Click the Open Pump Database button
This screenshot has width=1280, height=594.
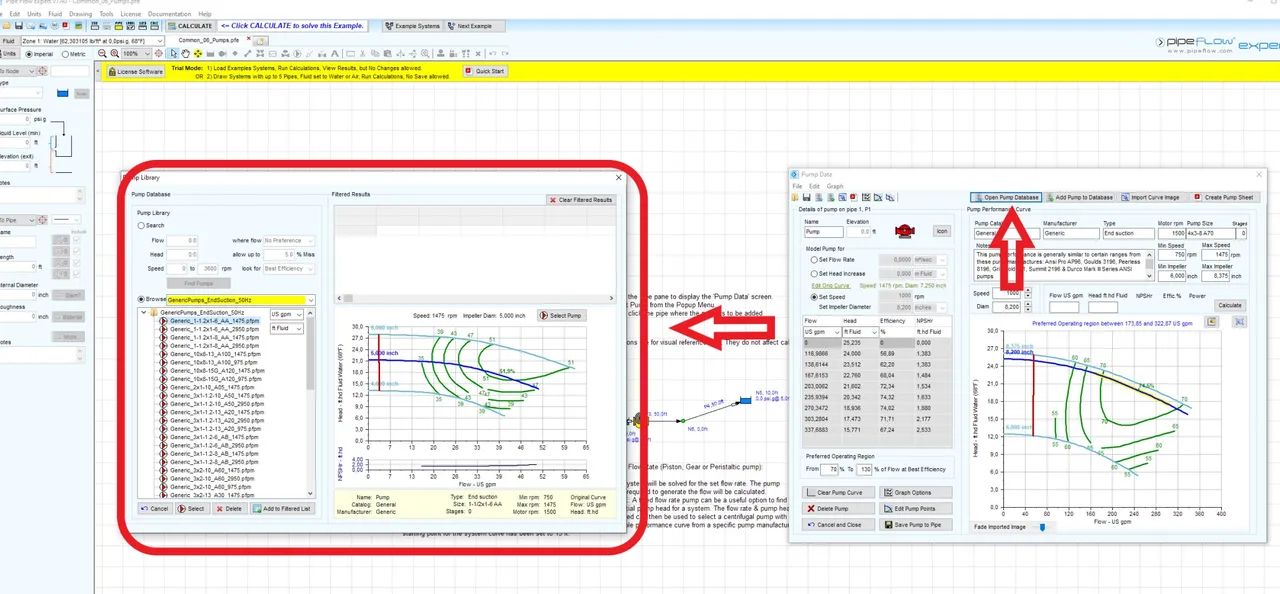pos(1006,197)
